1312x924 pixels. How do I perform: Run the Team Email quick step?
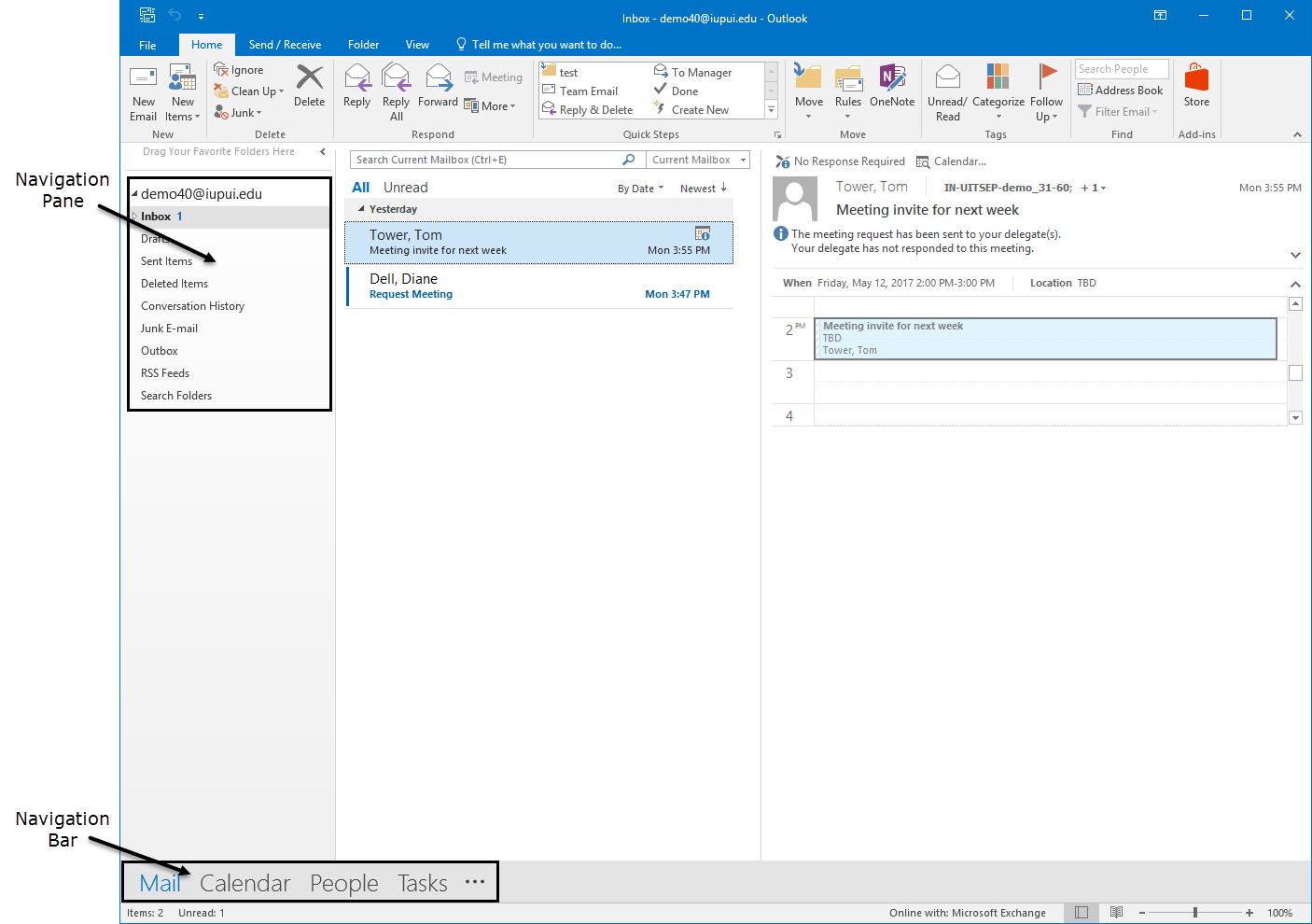pyautogui.click(x=580, y=91)
